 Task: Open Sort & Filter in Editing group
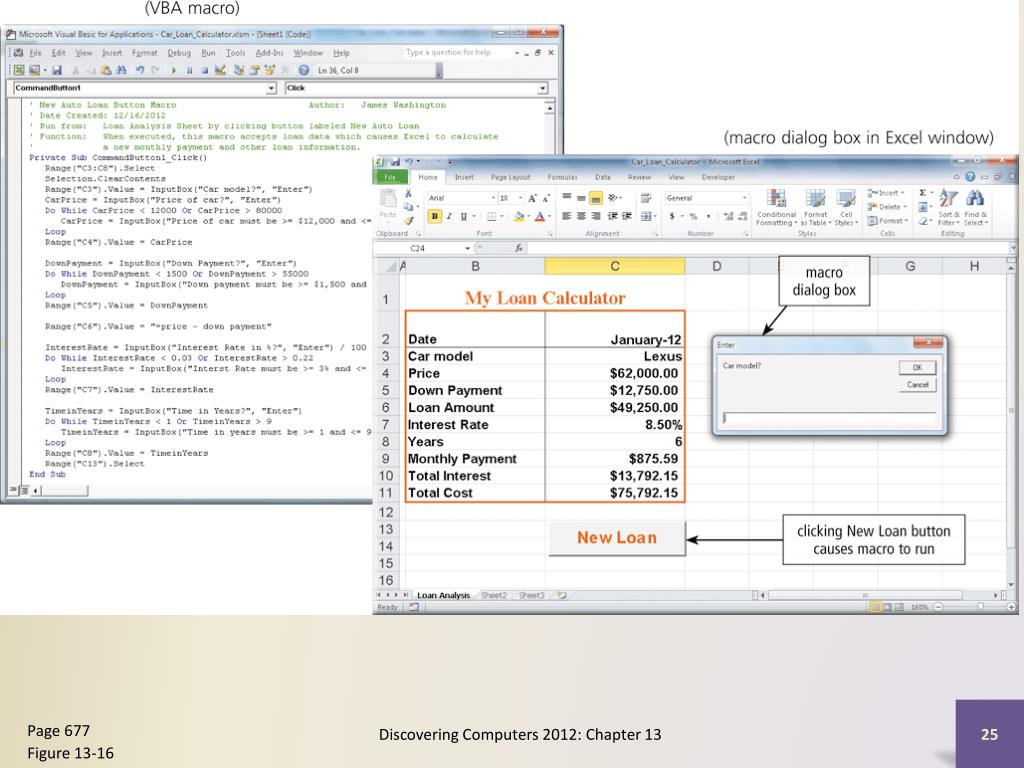click(x=948, y=208)
